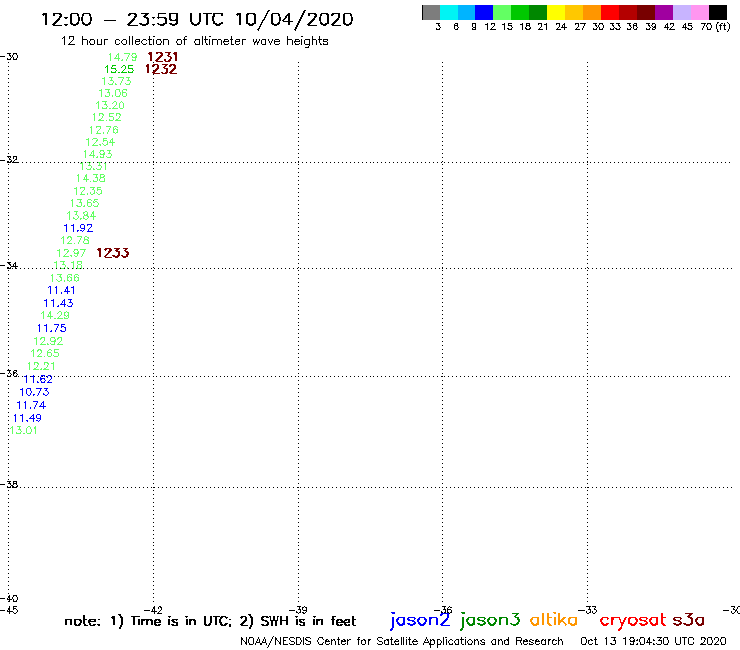The image size is (740, 650).
Task: Select the longitude axis label '-42'
Action: tap(153, 610)
